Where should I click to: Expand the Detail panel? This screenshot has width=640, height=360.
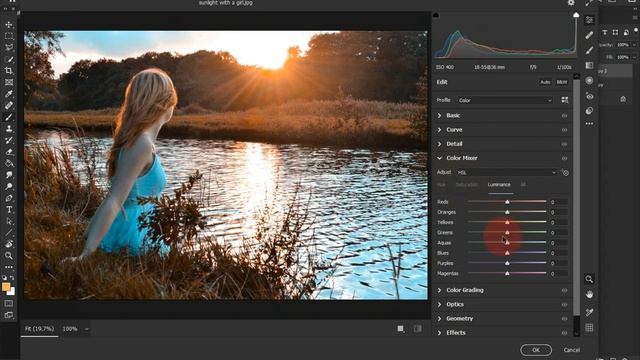[440, 144]
